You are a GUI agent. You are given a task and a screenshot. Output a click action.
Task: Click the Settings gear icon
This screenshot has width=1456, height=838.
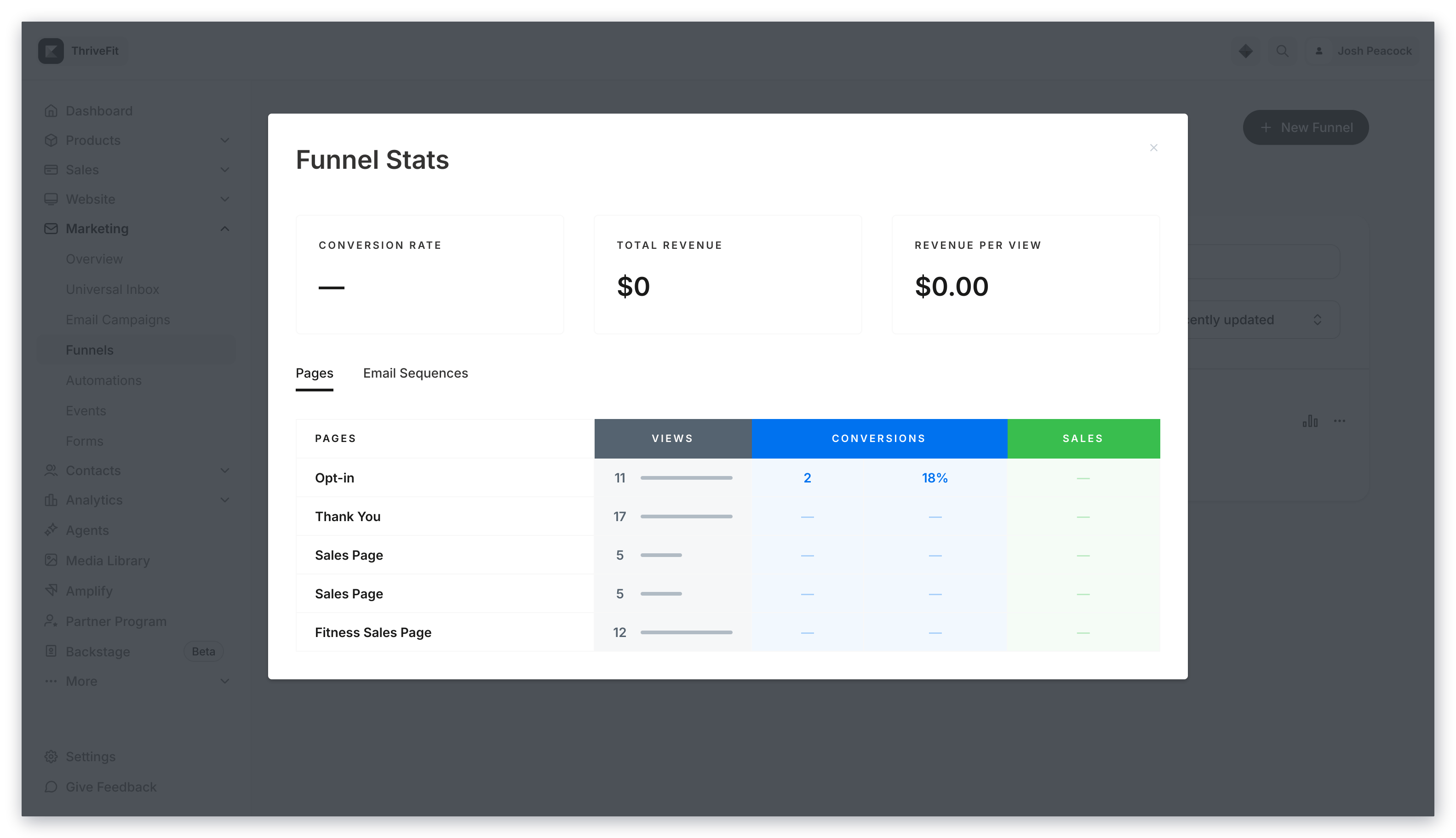(51, 756)
